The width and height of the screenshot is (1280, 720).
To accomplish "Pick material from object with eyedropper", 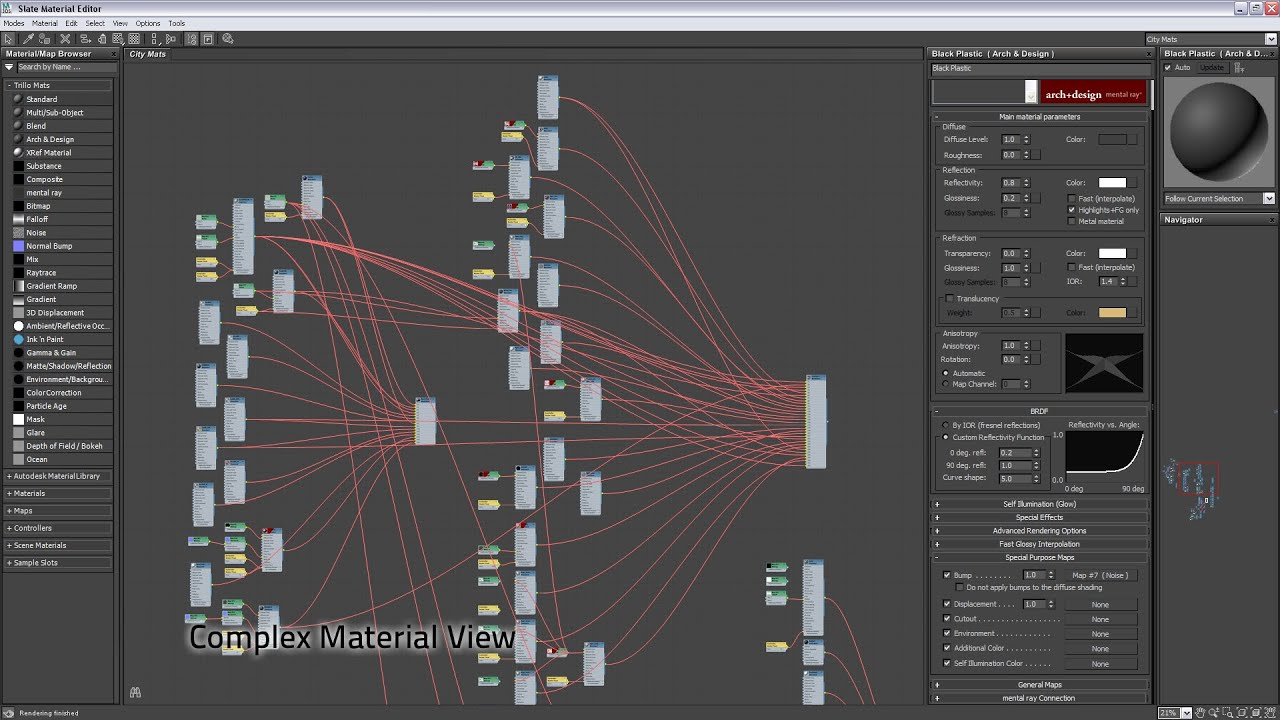I will (28, 38).
